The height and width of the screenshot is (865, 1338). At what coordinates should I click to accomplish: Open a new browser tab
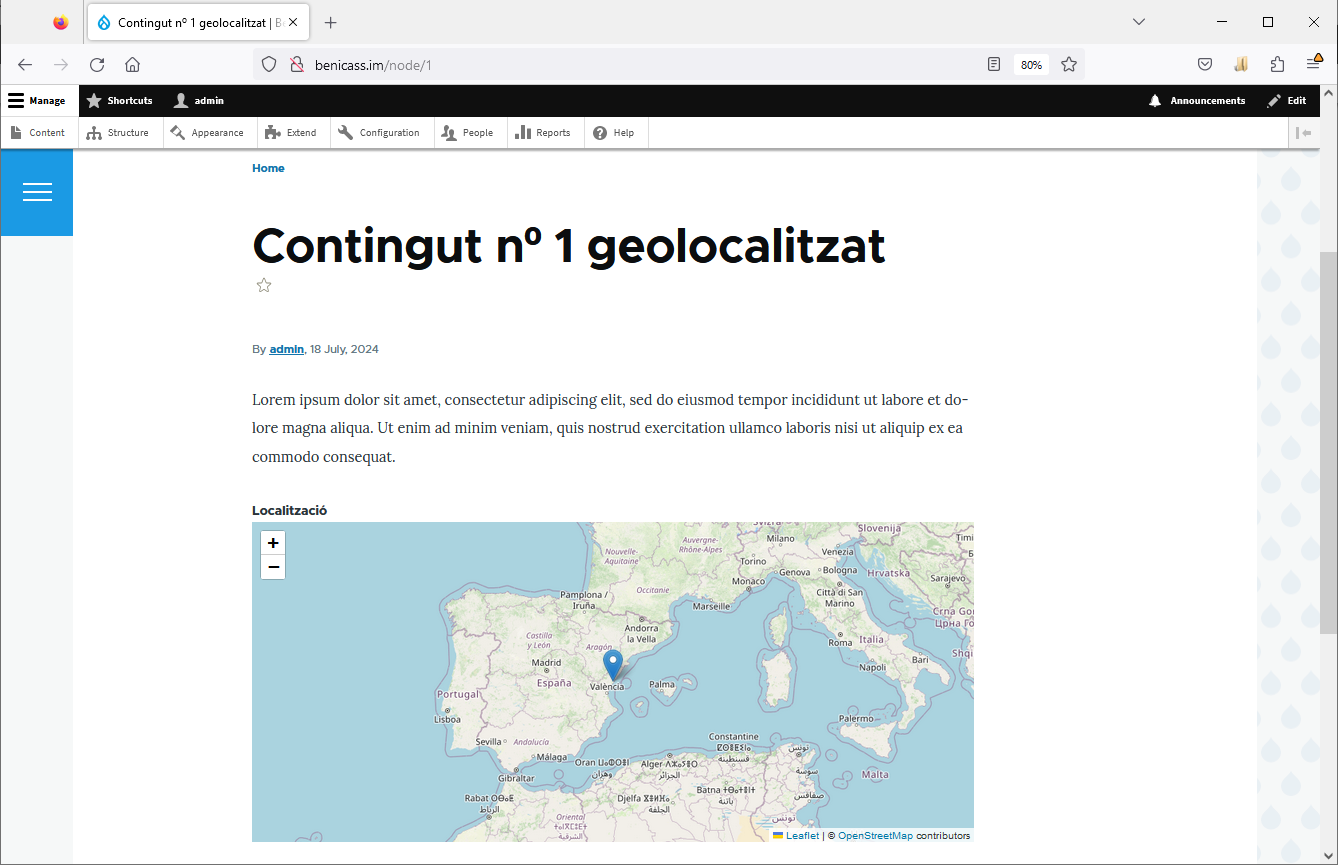tap(331, 22)
